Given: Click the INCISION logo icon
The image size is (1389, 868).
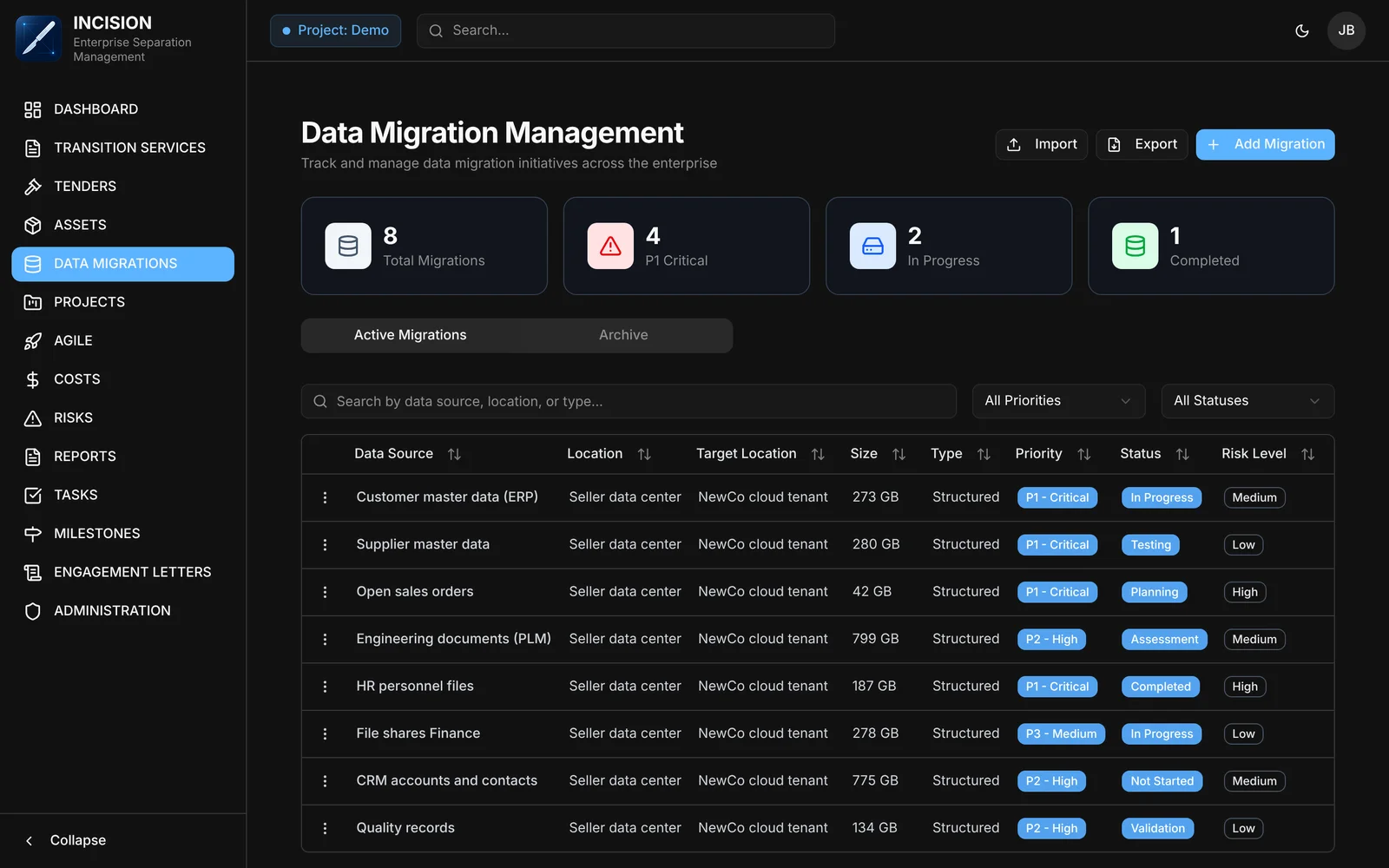Looking at the screenshot, I should coord(39,38).
